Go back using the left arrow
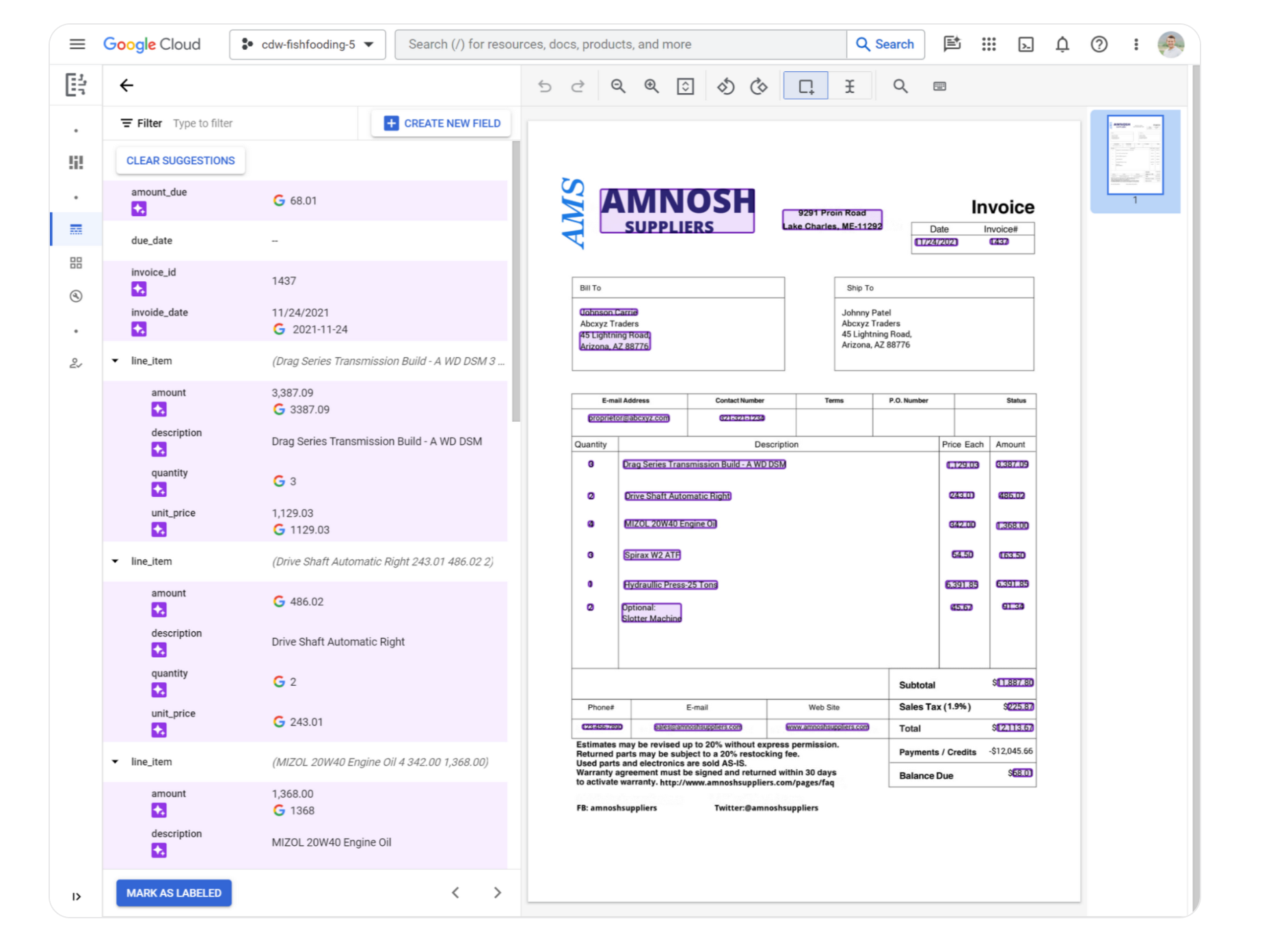The width and height of the screenshot is (1288, 945). coord(126,85)
